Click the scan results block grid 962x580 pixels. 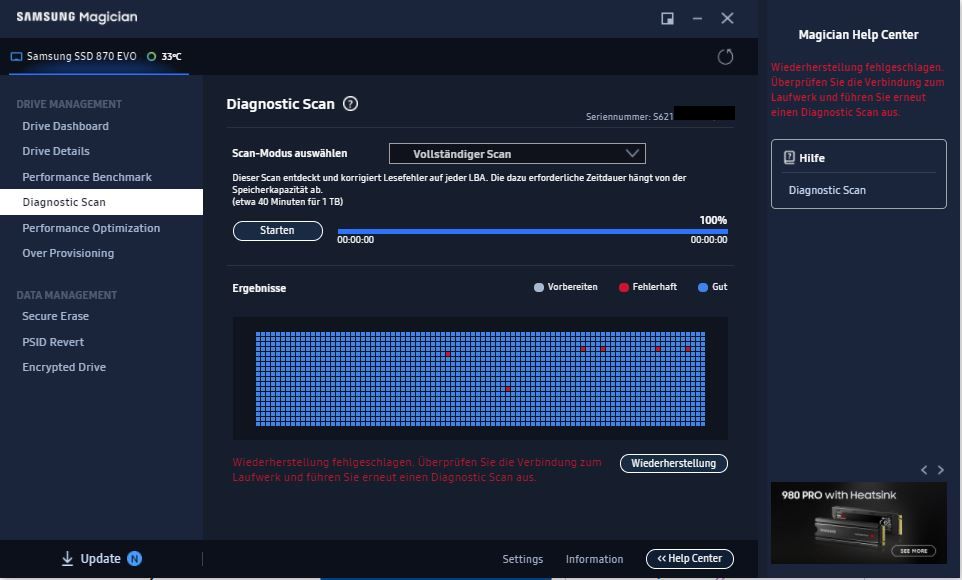coord(480,379)
